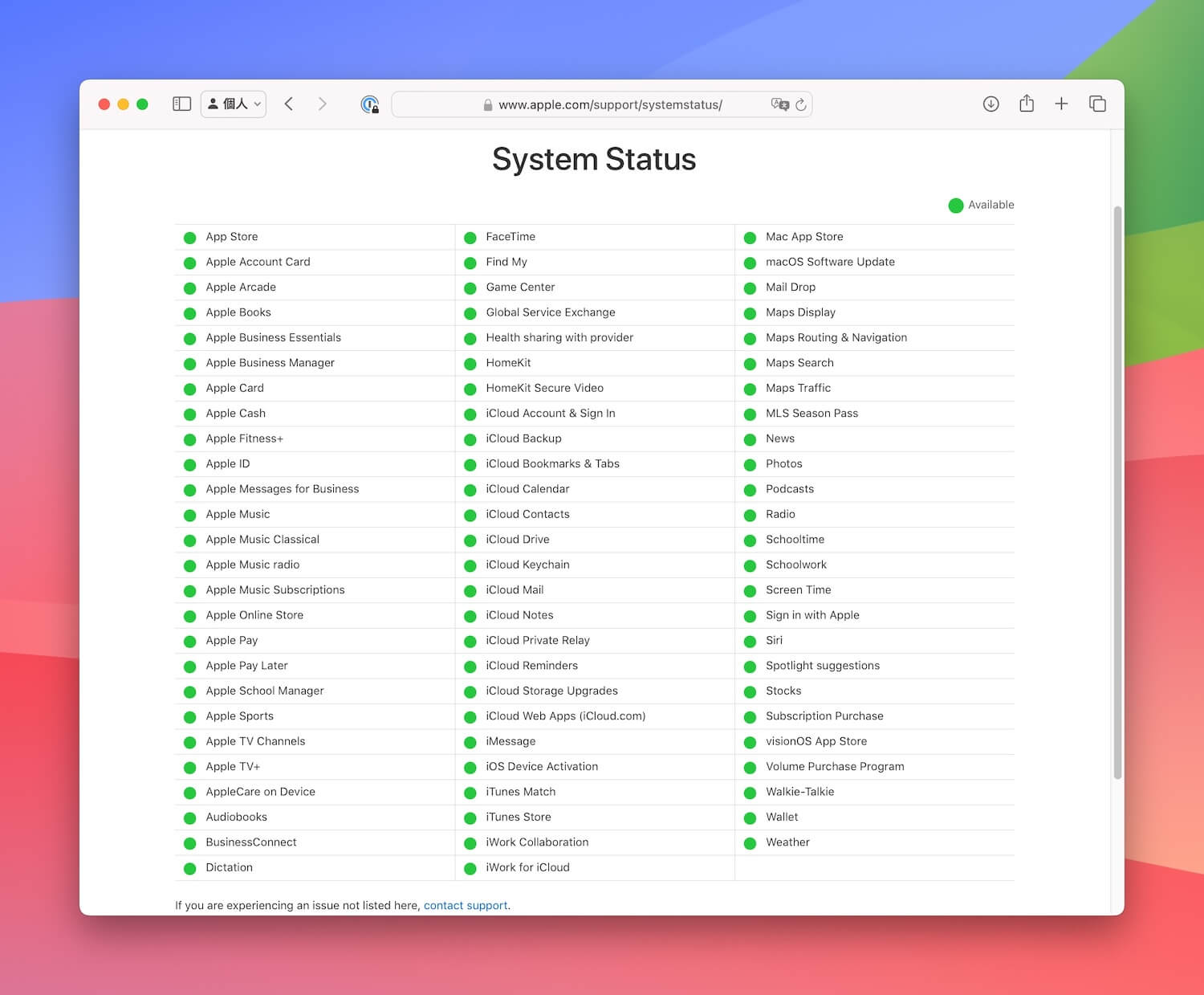Select the Apple Card entry
This screenshot has width=1204, height=995.
(x=234, y=388)
